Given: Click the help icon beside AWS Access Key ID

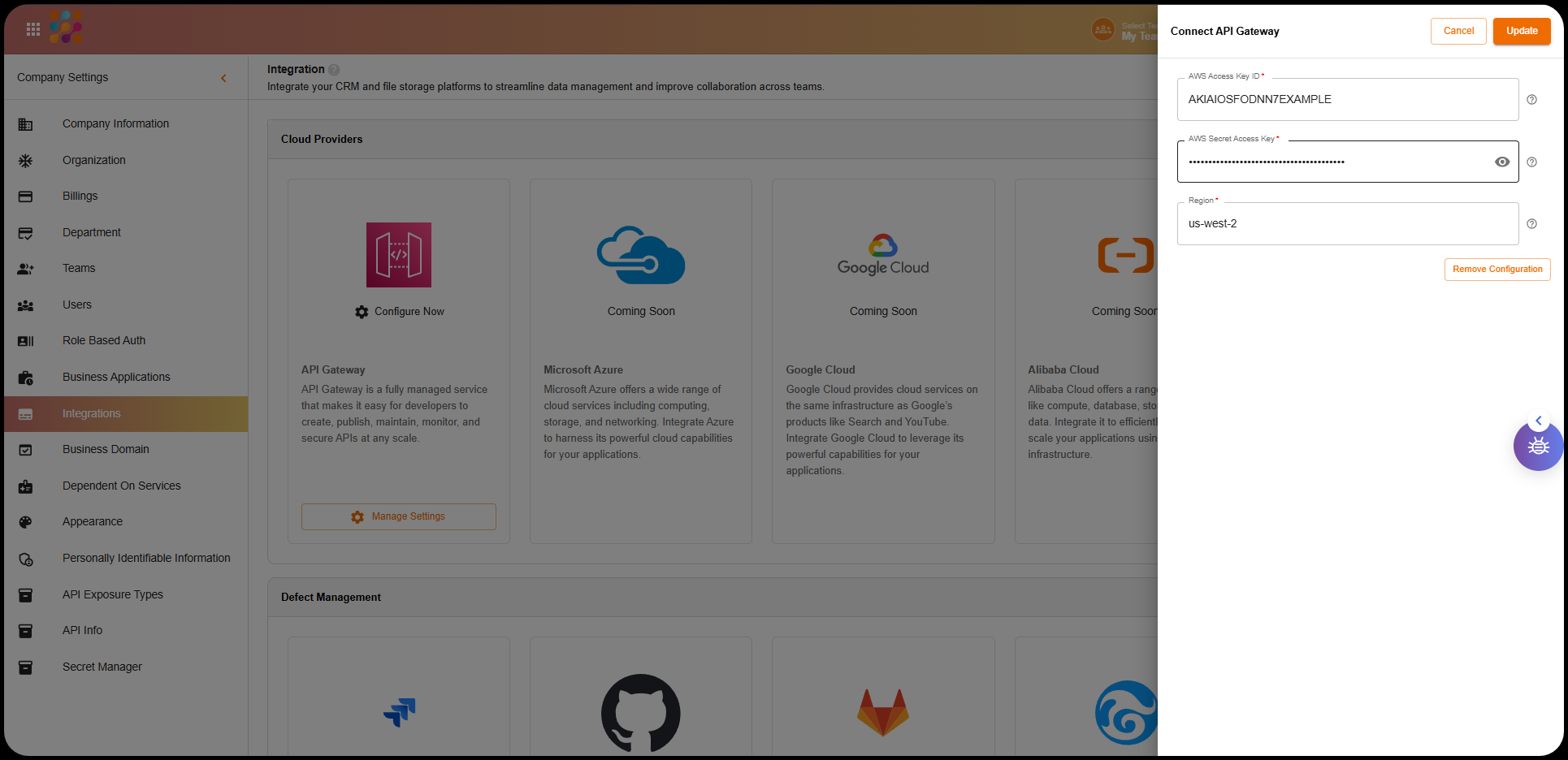Looking at the screenshot, I should (x=1531, y=100).
